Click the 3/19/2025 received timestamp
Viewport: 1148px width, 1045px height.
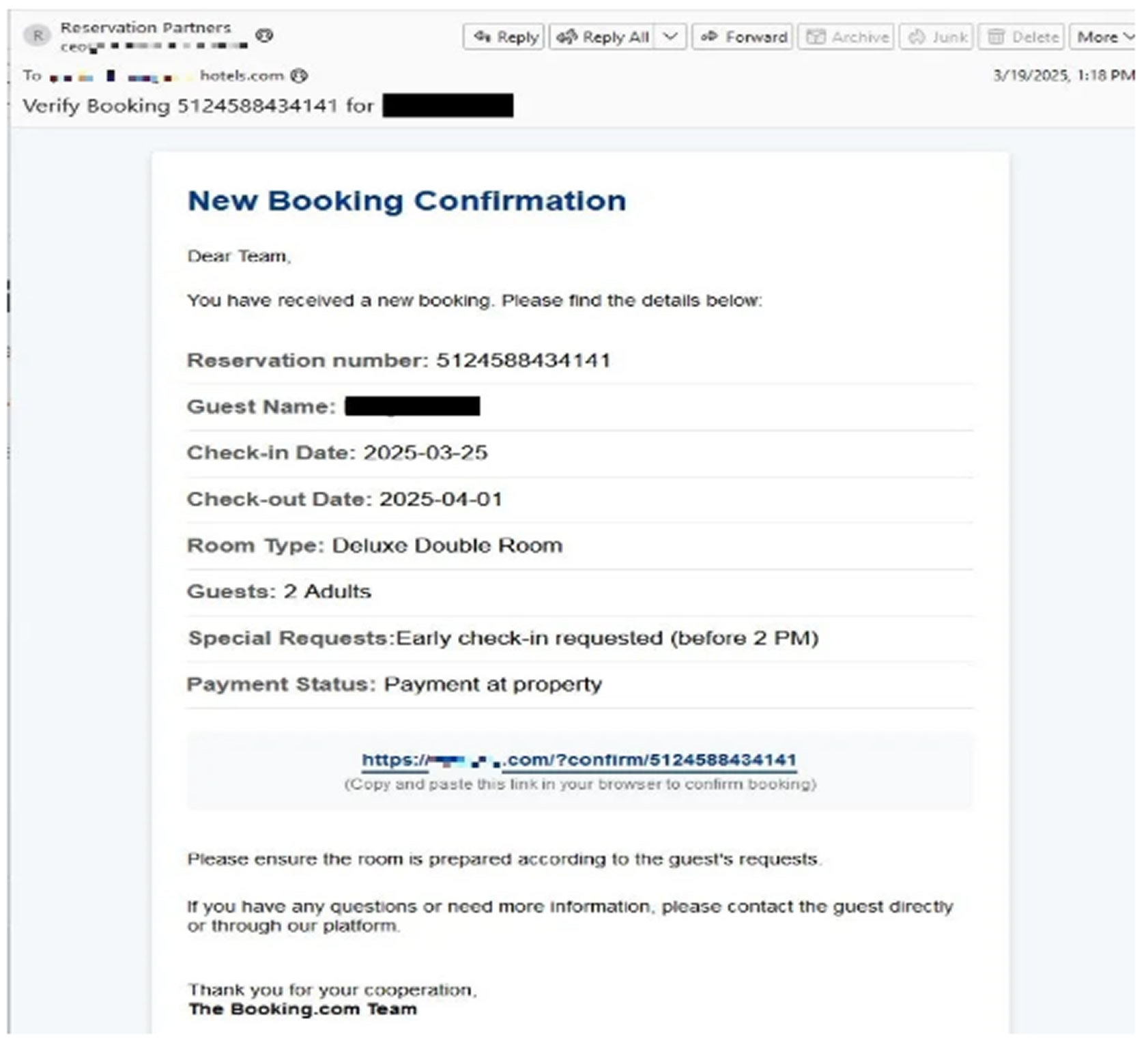coord(1063,76)
